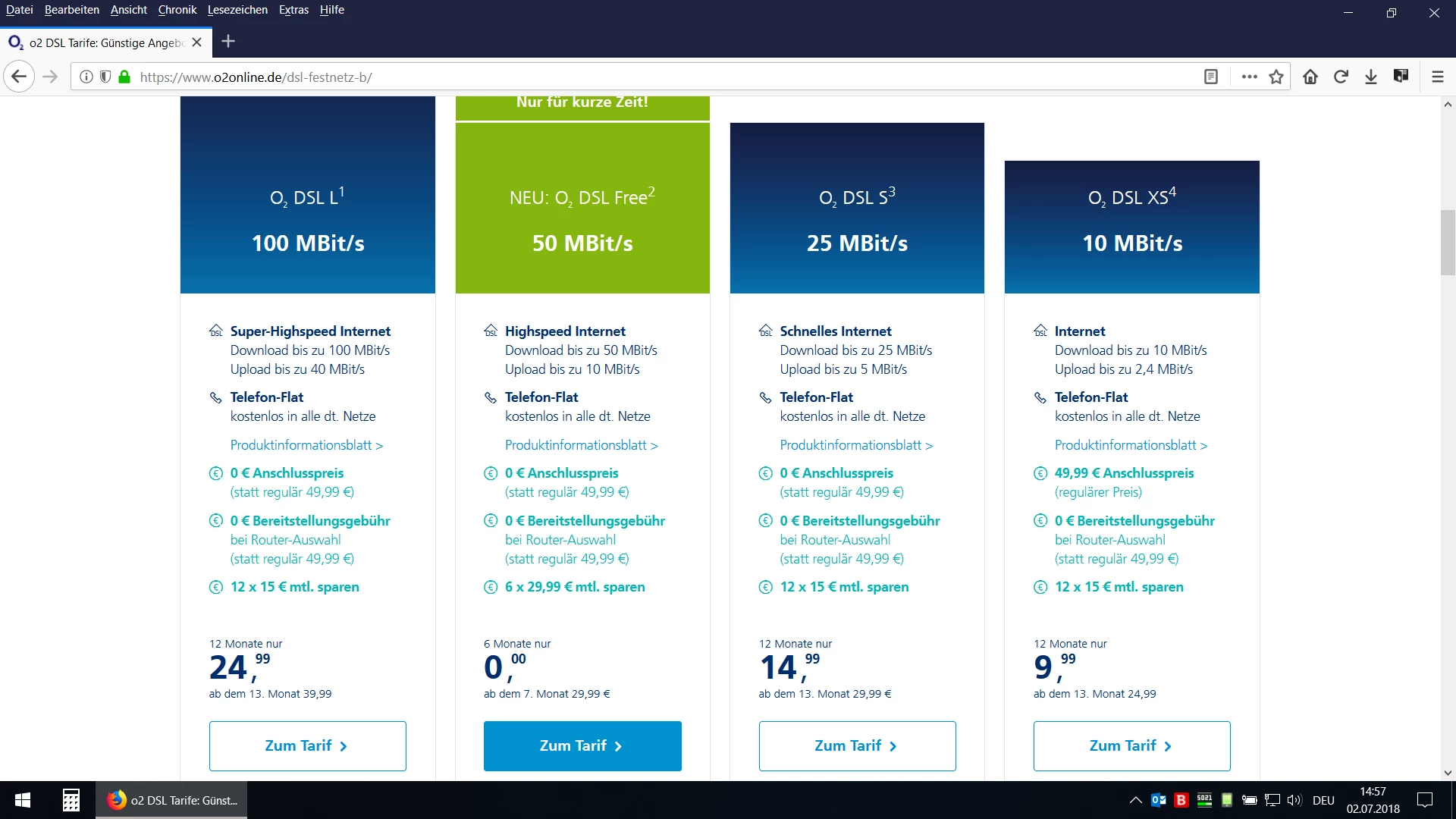Open Produktinformationsblatt link for DSL L
The width and height of the screenshot is (1456, 819).
(306, 445)
